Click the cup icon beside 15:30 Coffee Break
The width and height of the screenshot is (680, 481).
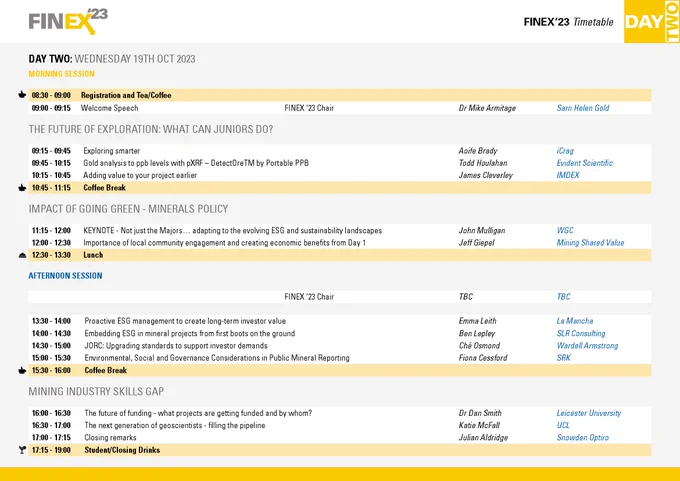click(22, 370)
